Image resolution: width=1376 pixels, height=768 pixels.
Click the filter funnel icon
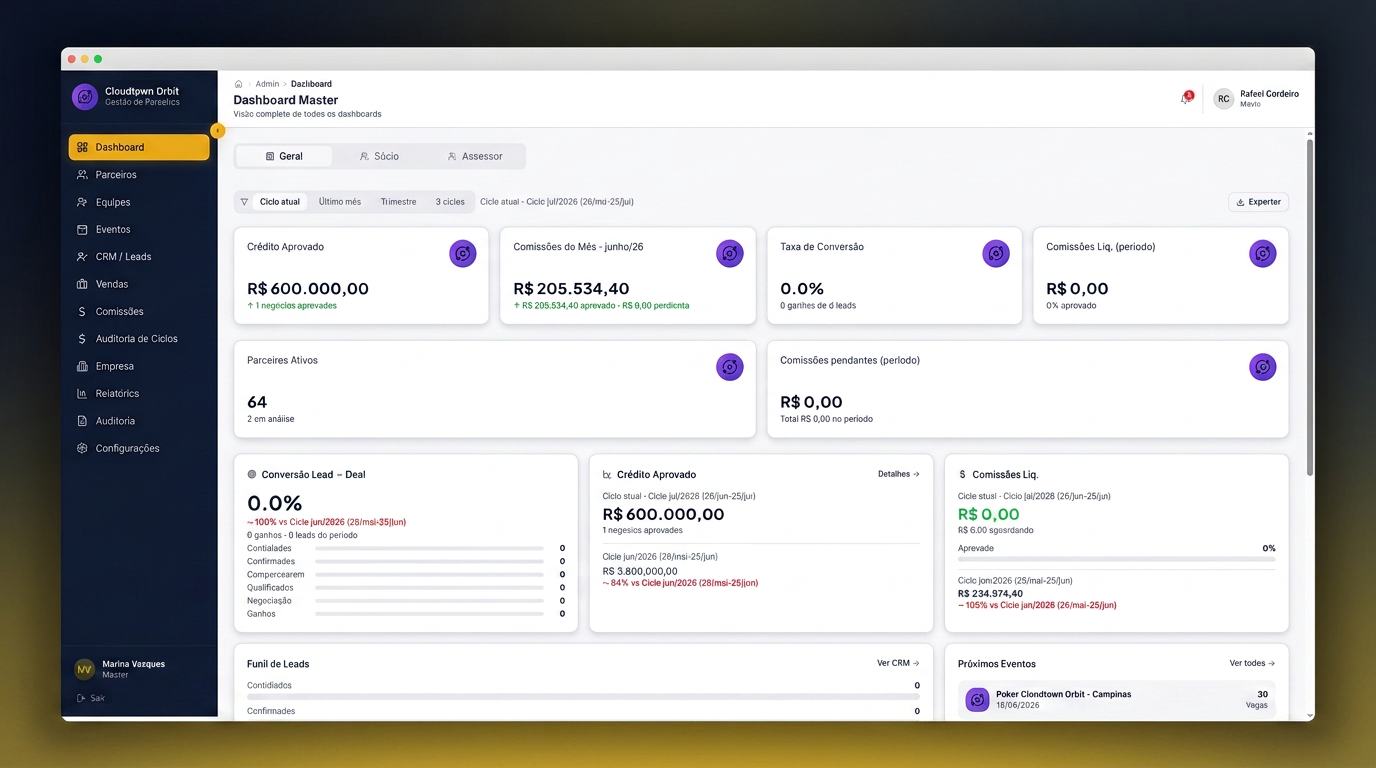[244, 202]
